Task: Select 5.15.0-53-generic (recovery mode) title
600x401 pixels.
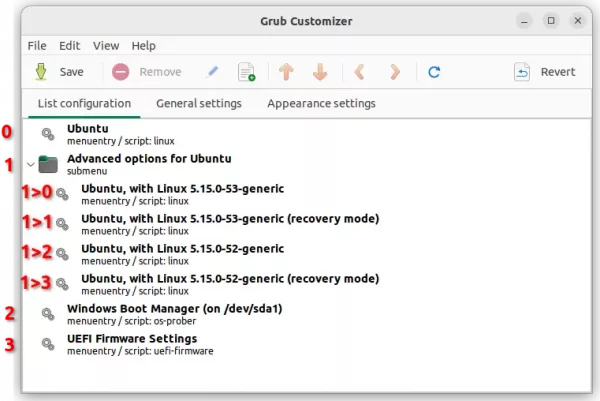Action: [230, 218]
